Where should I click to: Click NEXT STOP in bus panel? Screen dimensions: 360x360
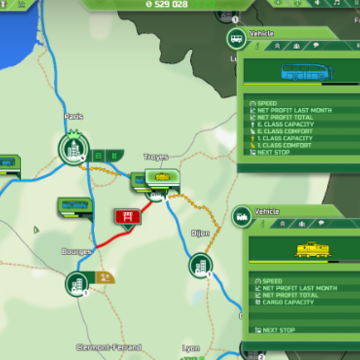coord(302,152)
